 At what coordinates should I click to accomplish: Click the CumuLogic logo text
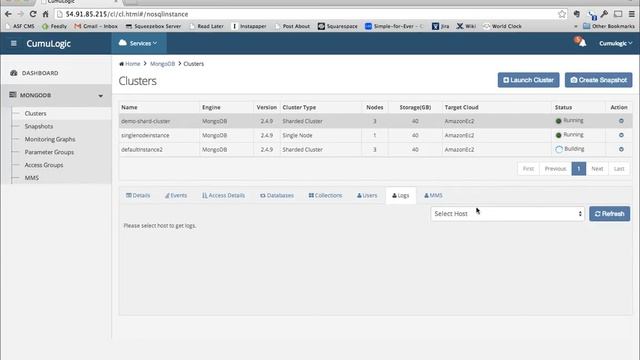point(49,43)
